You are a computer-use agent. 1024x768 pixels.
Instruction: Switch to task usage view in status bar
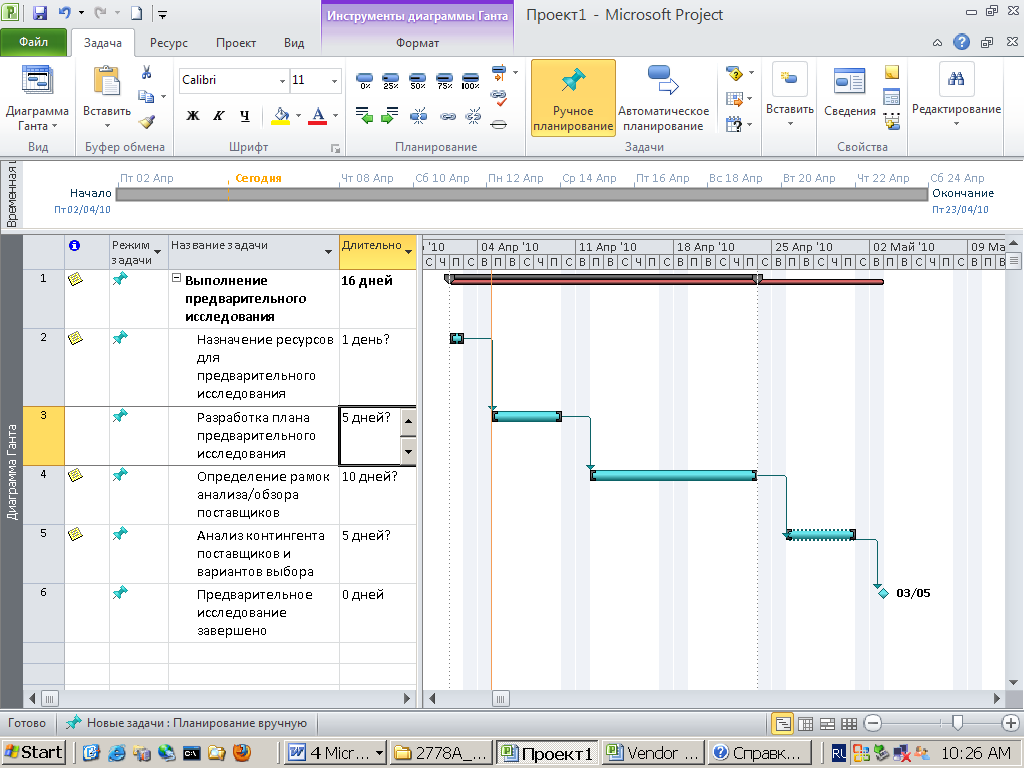806,724
